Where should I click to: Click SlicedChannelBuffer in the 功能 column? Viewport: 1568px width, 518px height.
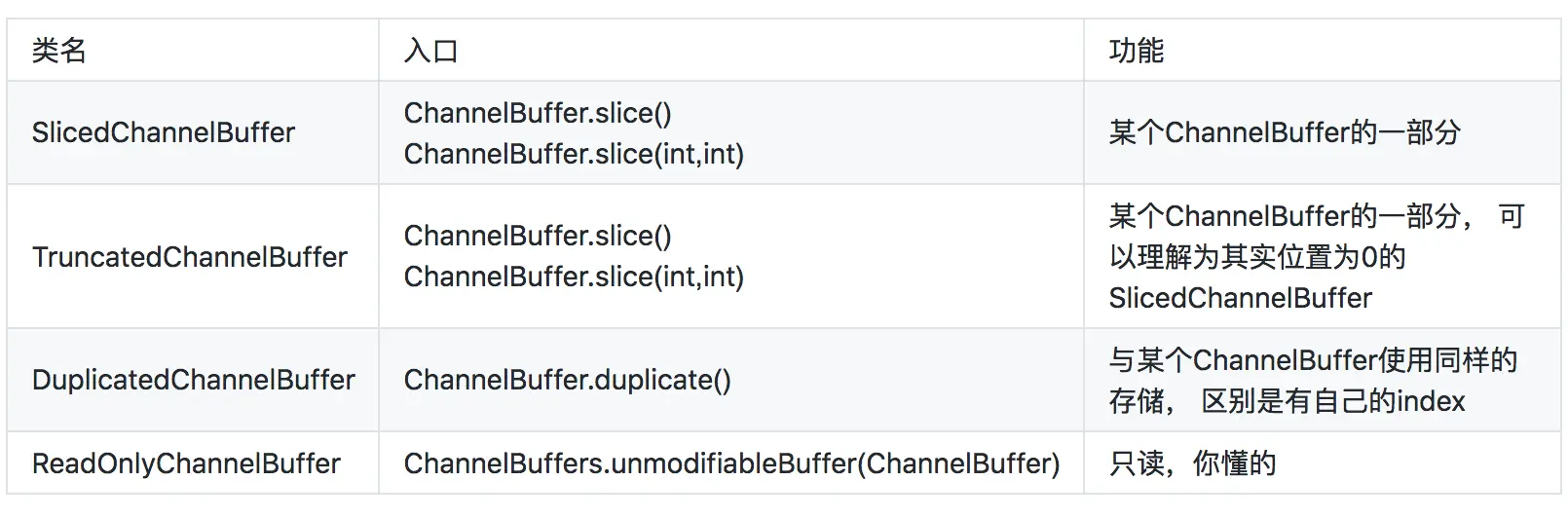pyautogui.click(x=1240, y=298)
